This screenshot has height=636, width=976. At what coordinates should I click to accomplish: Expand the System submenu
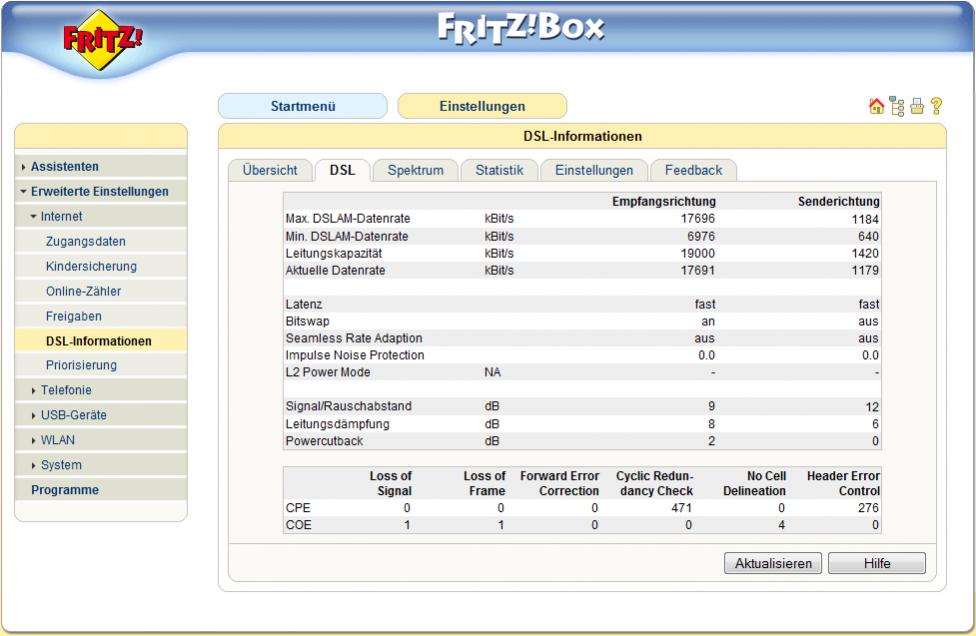coord(101,465)
